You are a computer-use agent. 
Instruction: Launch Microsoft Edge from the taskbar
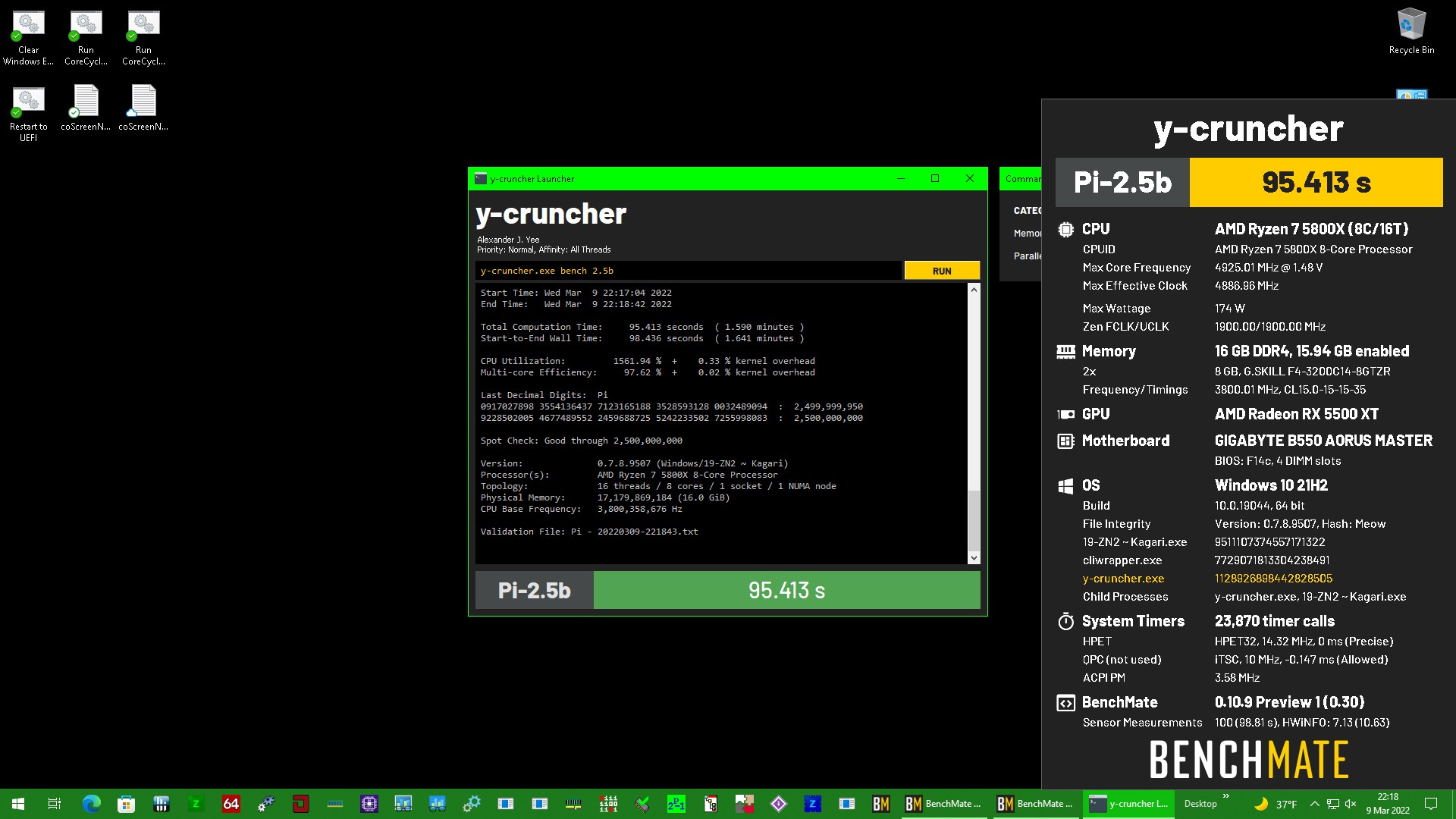click(91, 804)
